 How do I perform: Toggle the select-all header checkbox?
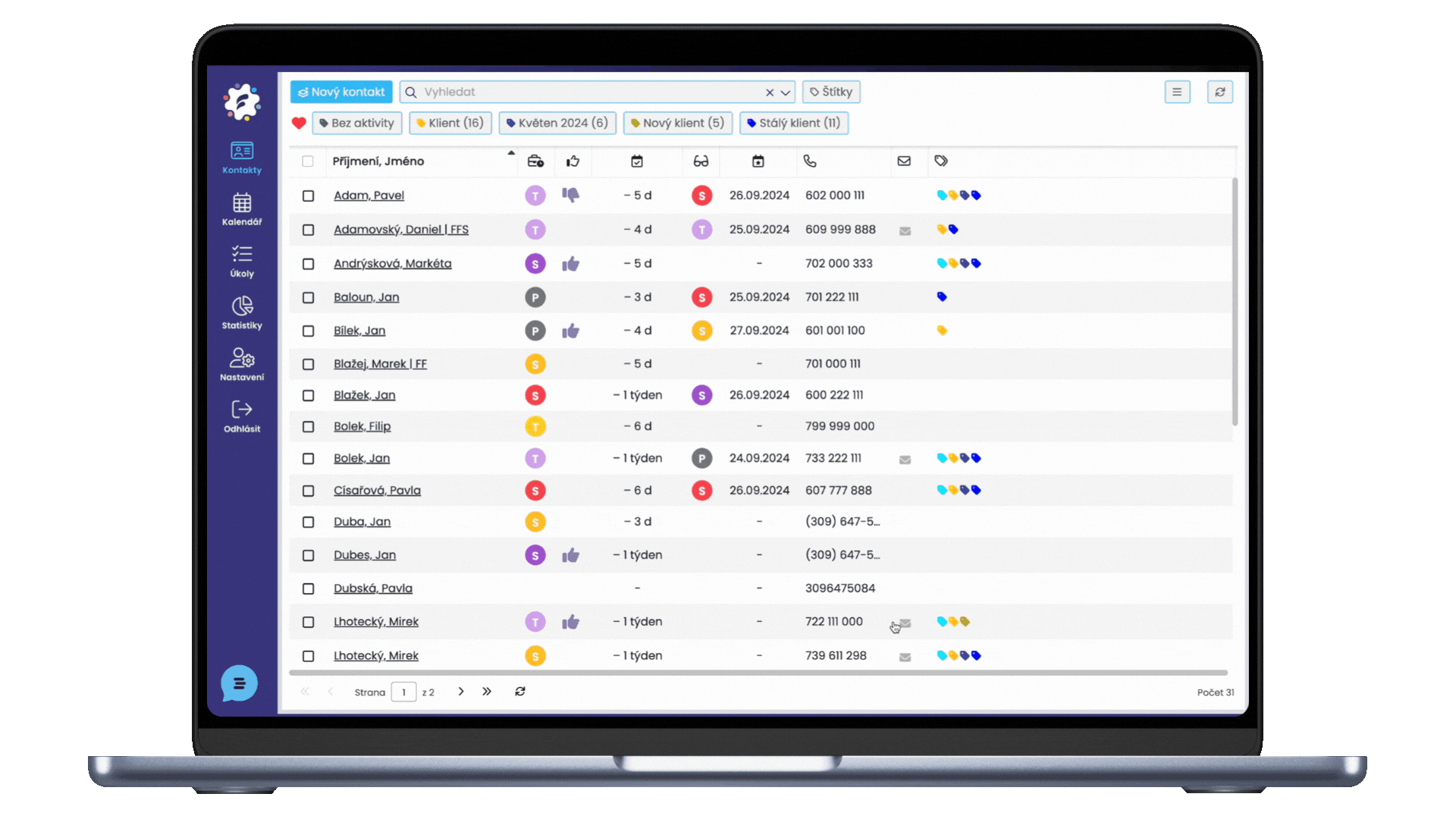(307, 161)
